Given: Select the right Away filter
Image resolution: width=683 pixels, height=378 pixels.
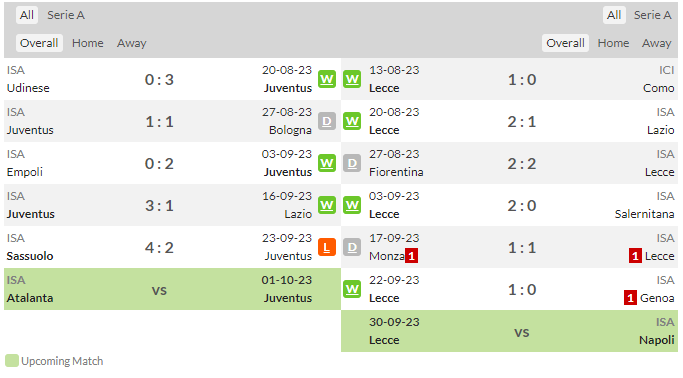Looking at the screenshot, I should pyautogui.click(x=656, y=43).
